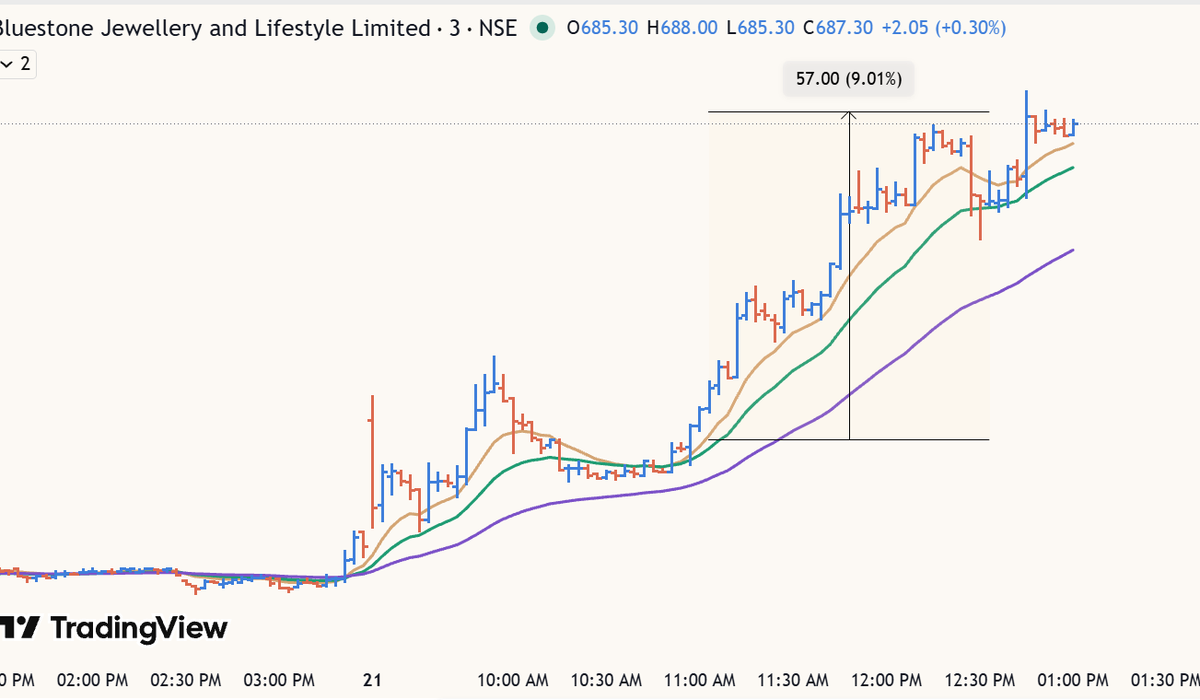Expand the indicators collapse chevron labeled 2
The image size is (1200, 700).
click(16, 65)
